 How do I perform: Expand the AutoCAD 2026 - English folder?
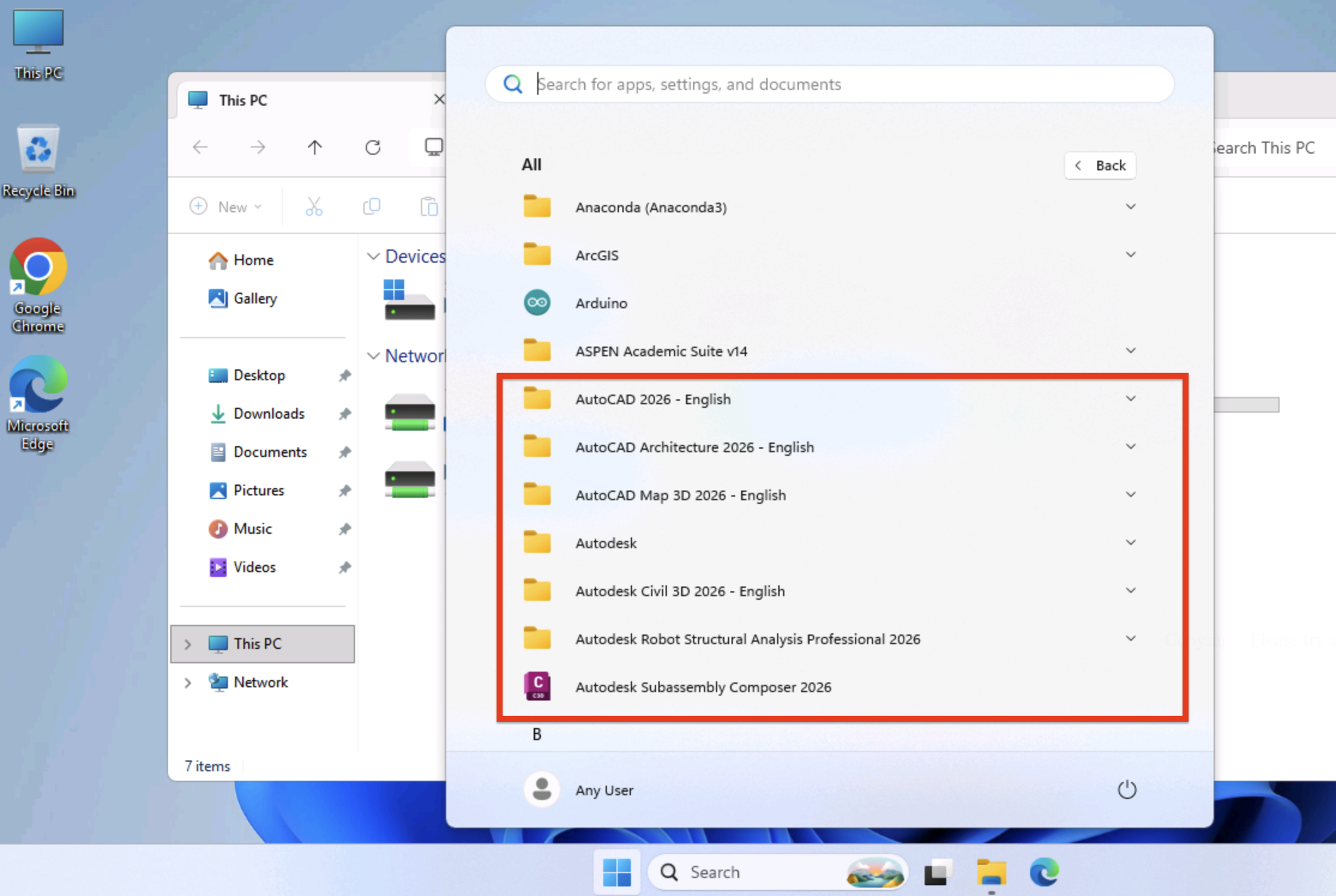click(1130, 399)
